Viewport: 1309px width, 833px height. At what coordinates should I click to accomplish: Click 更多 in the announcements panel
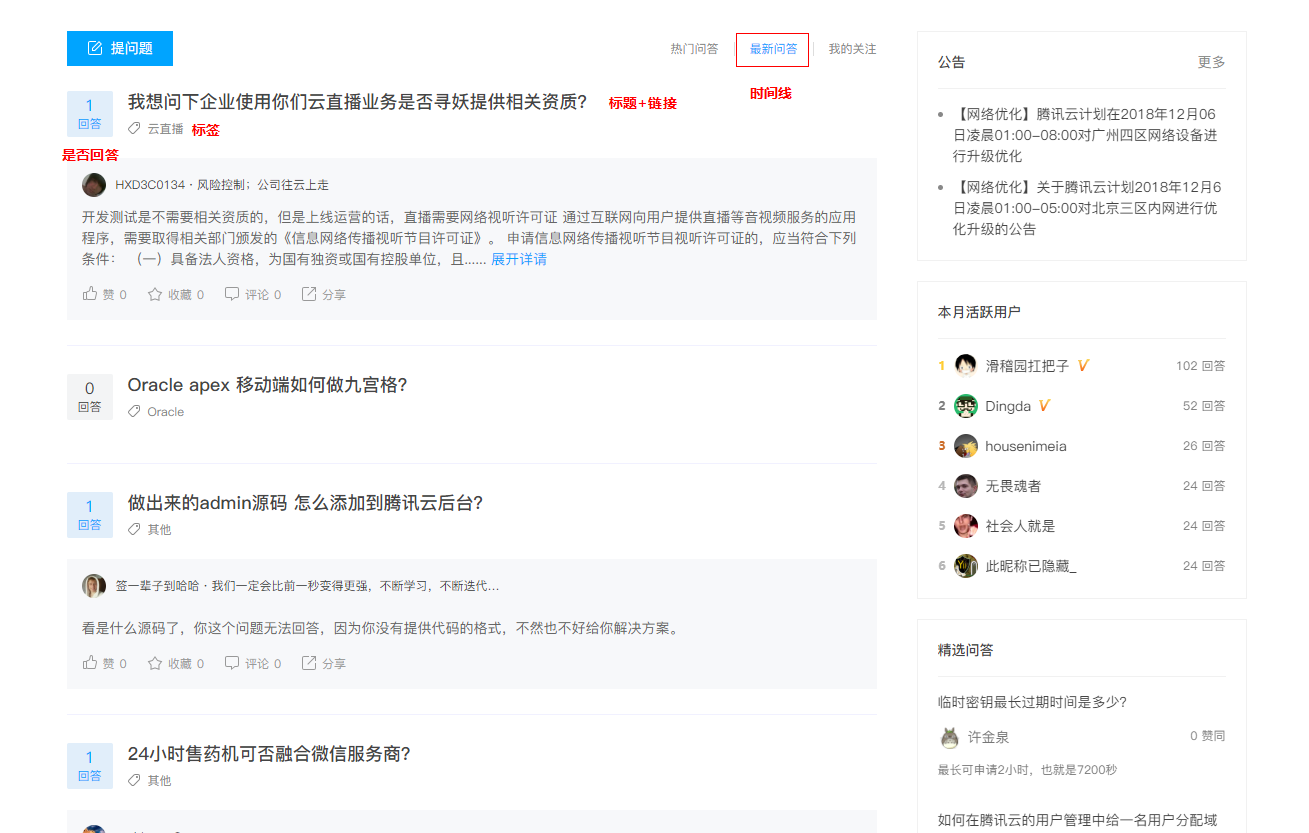1211,62
